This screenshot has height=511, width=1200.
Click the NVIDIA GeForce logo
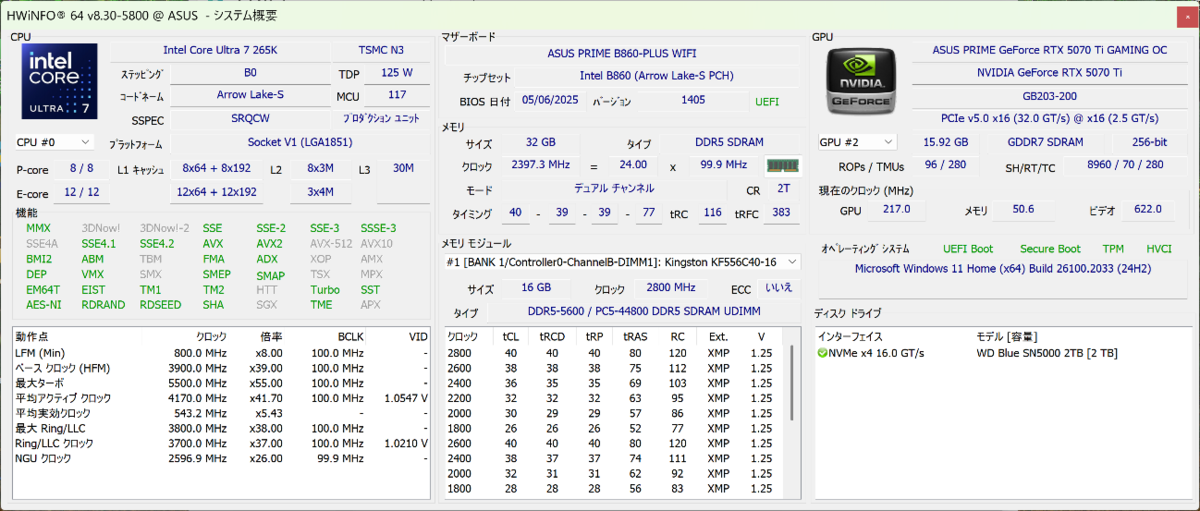pos(861,81)
